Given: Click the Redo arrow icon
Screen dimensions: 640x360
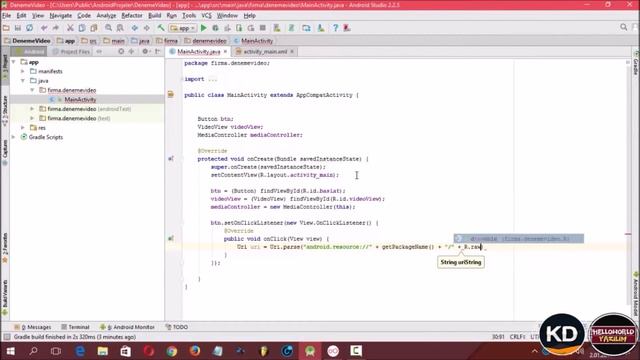Looking at the screenshot, I should (56, 28).
